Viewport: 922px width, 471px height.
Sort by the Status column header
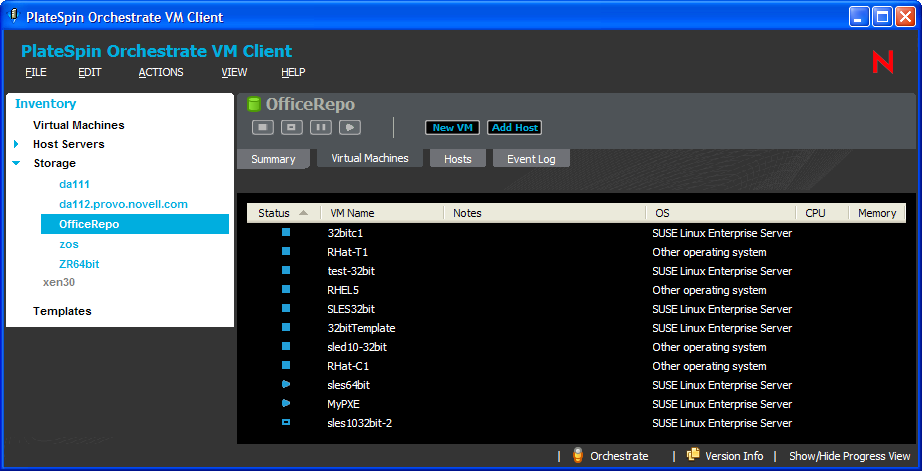(x=284, y=213)
